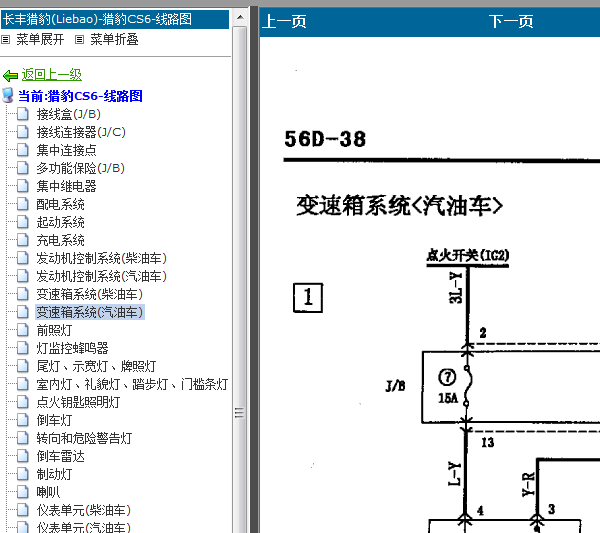600x533 pixels.
Task: Open 转向和危险警告灯 diagram
Action: point(84,438)
